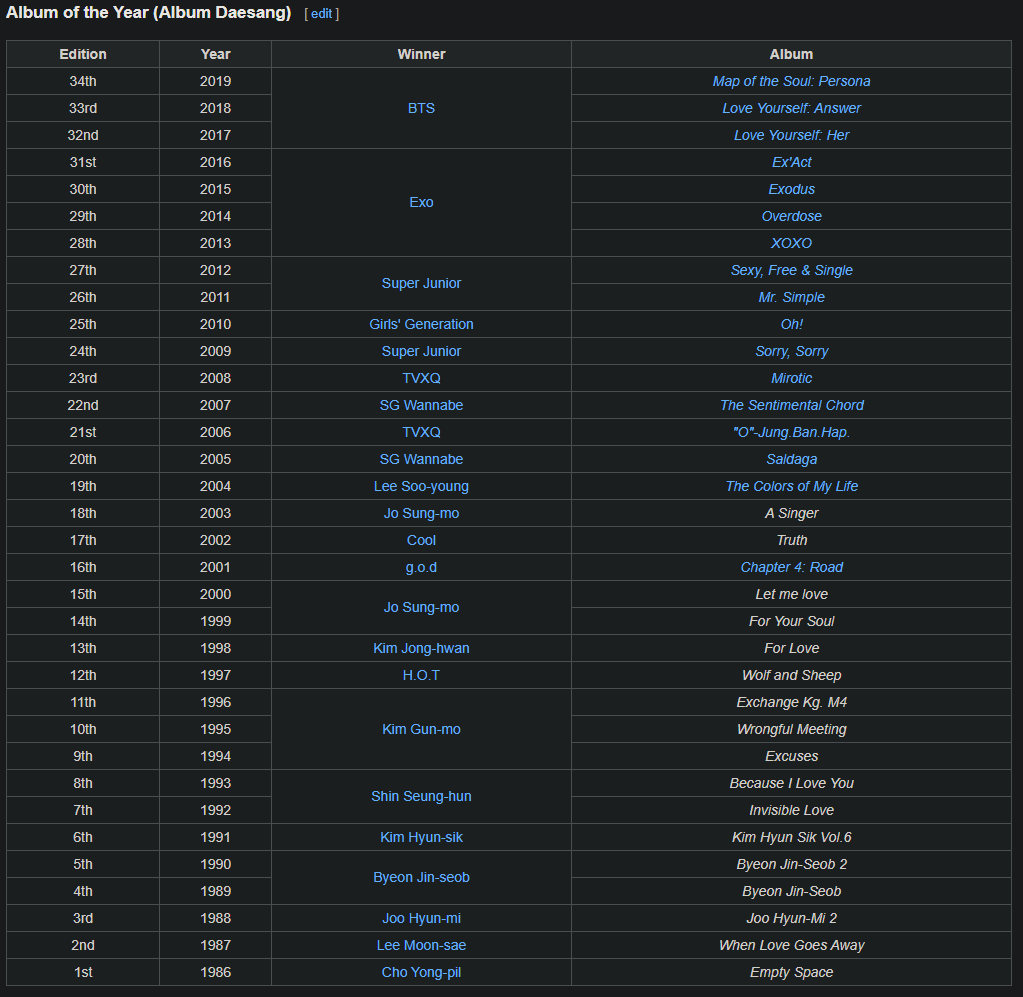Viewport: 1023px width, 997px height.
Task: Open the Oh! album link
Action: point(791,324)
